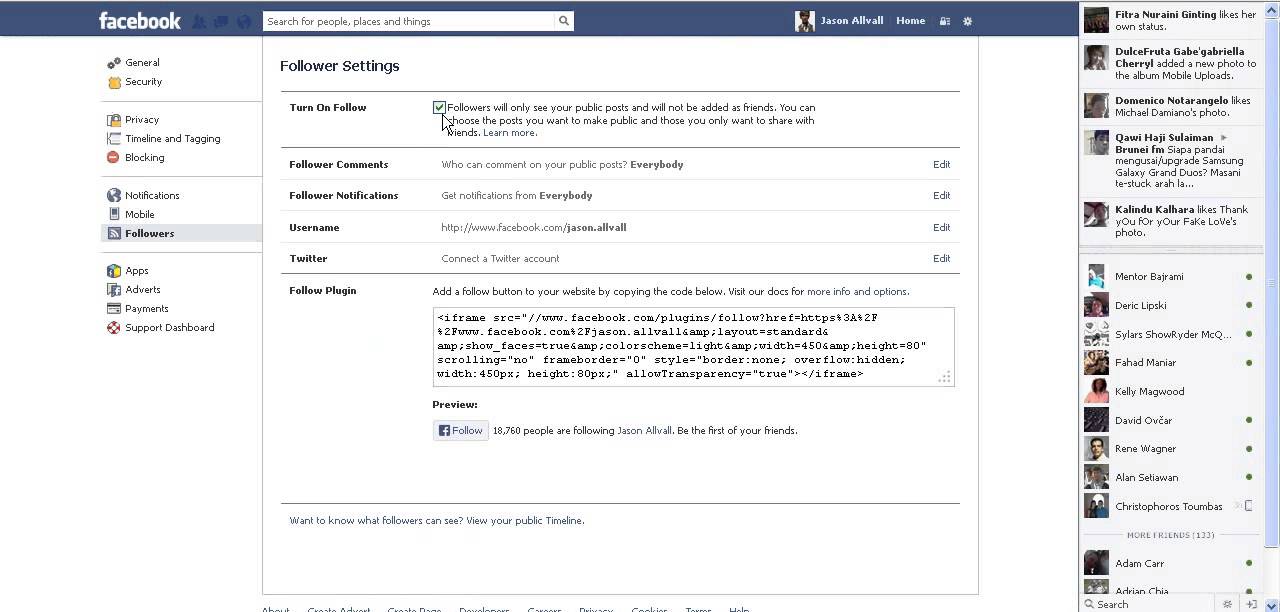Click the textarea resize grip
The width and height of the screenshot is (1280, 612).
[x=945, y=377]
